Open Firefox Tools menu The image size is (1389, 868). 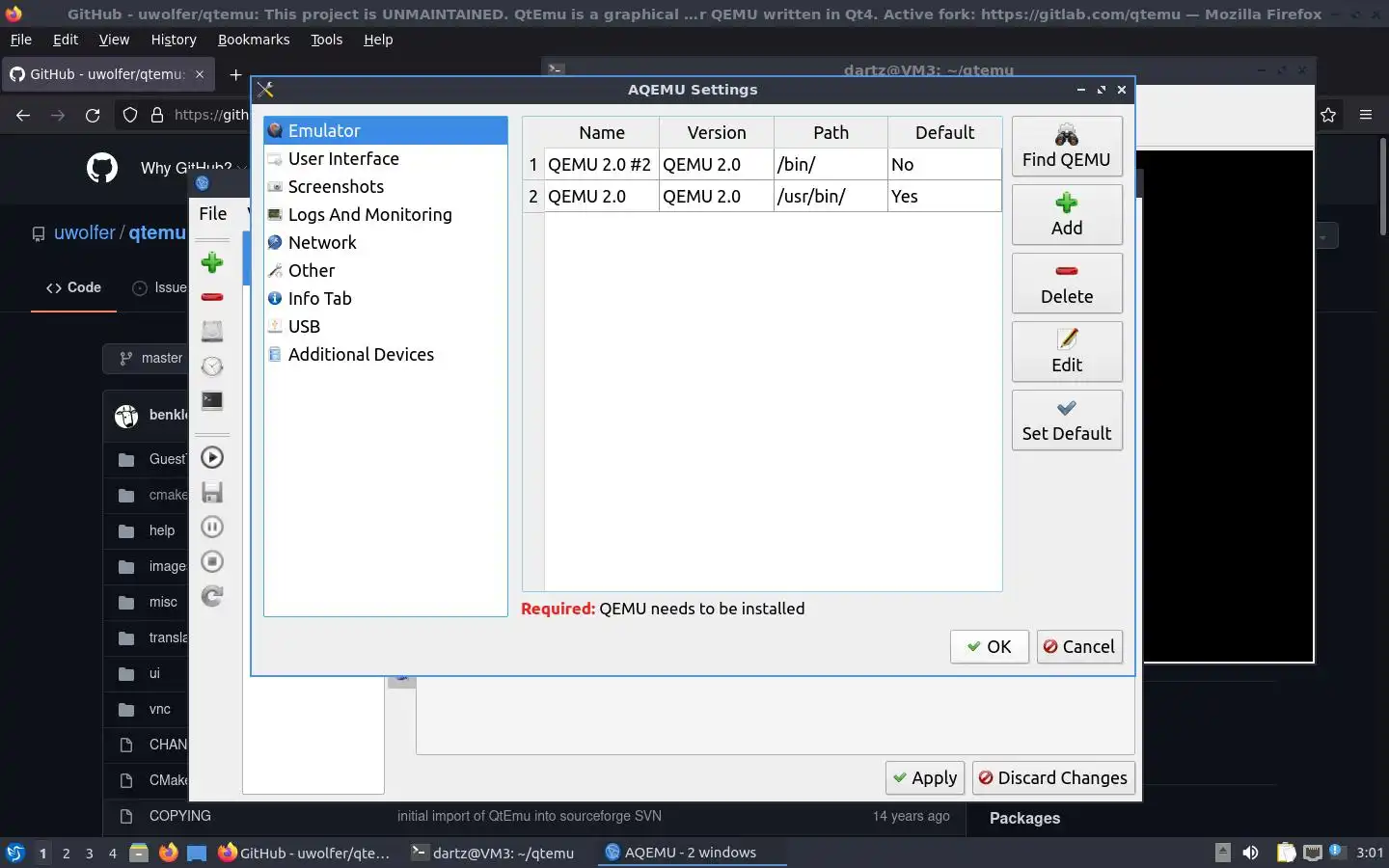coord(326,40)
